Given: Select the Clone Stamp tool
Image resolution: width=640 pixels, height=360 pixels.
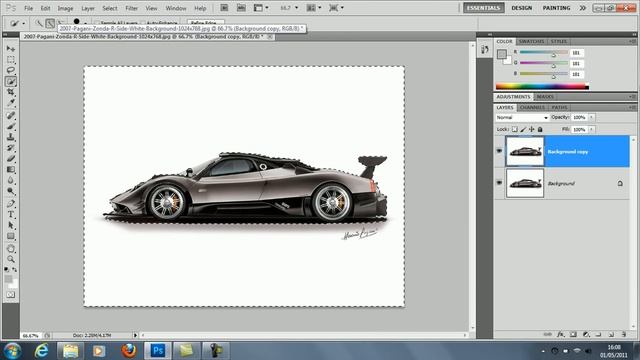Looking at the screenshot, I should click(11, 137).
